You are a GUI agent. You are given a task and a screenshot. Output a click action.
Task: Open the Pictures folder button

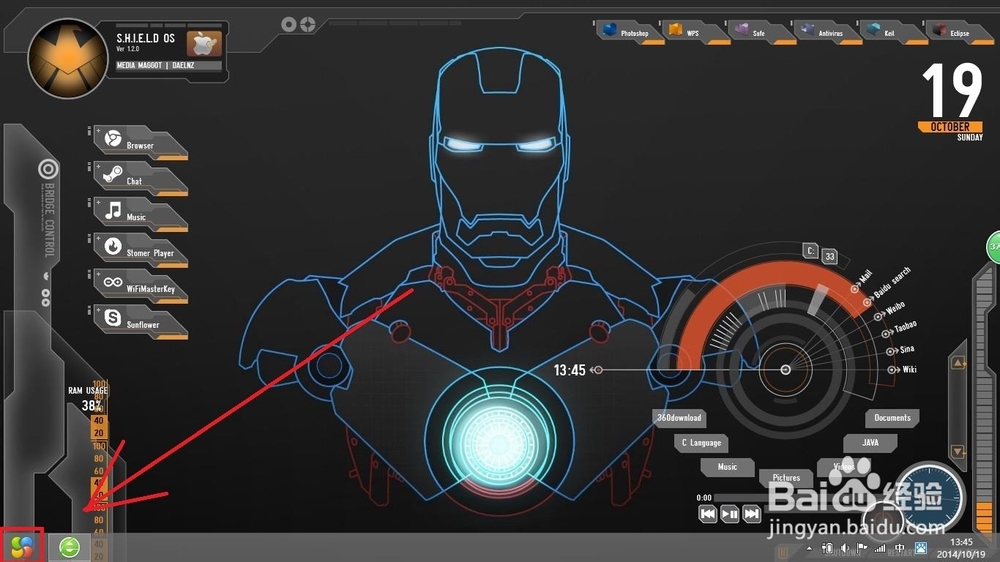[786, 477]
